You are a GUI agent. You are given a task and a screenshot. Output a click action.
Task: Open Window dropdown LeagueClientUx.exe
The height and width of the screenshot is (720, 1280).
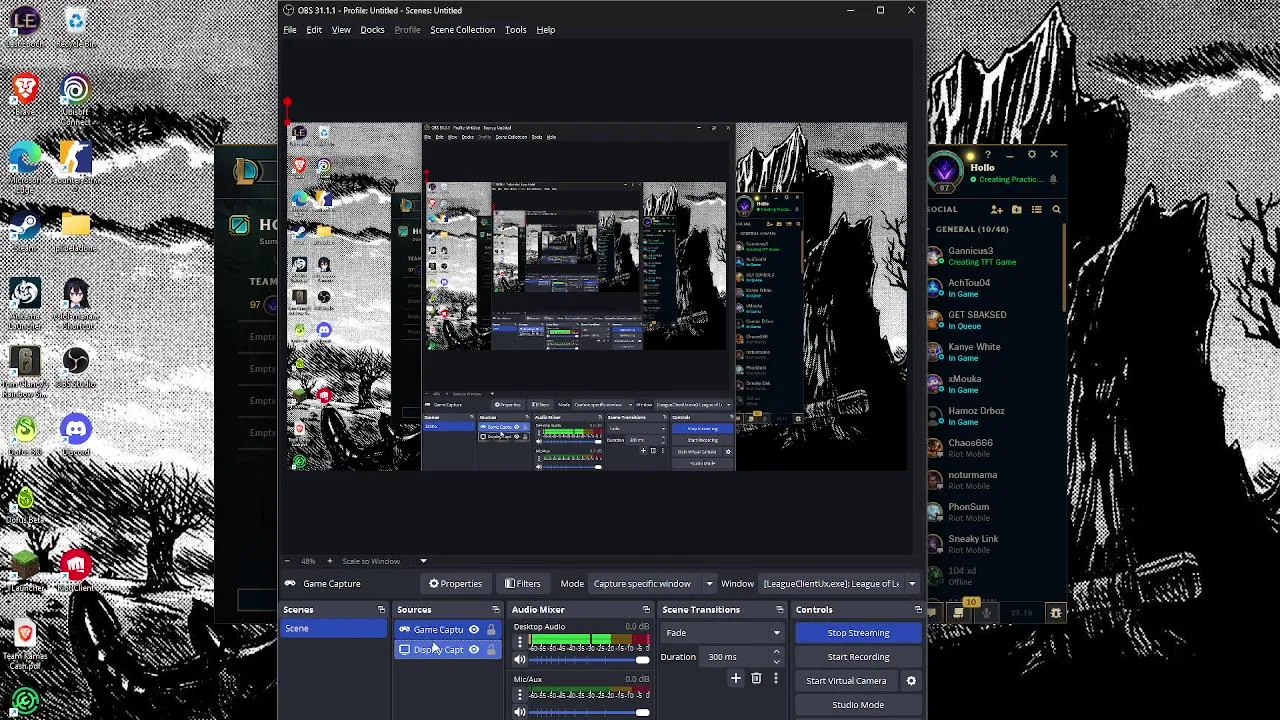(840, 584)
